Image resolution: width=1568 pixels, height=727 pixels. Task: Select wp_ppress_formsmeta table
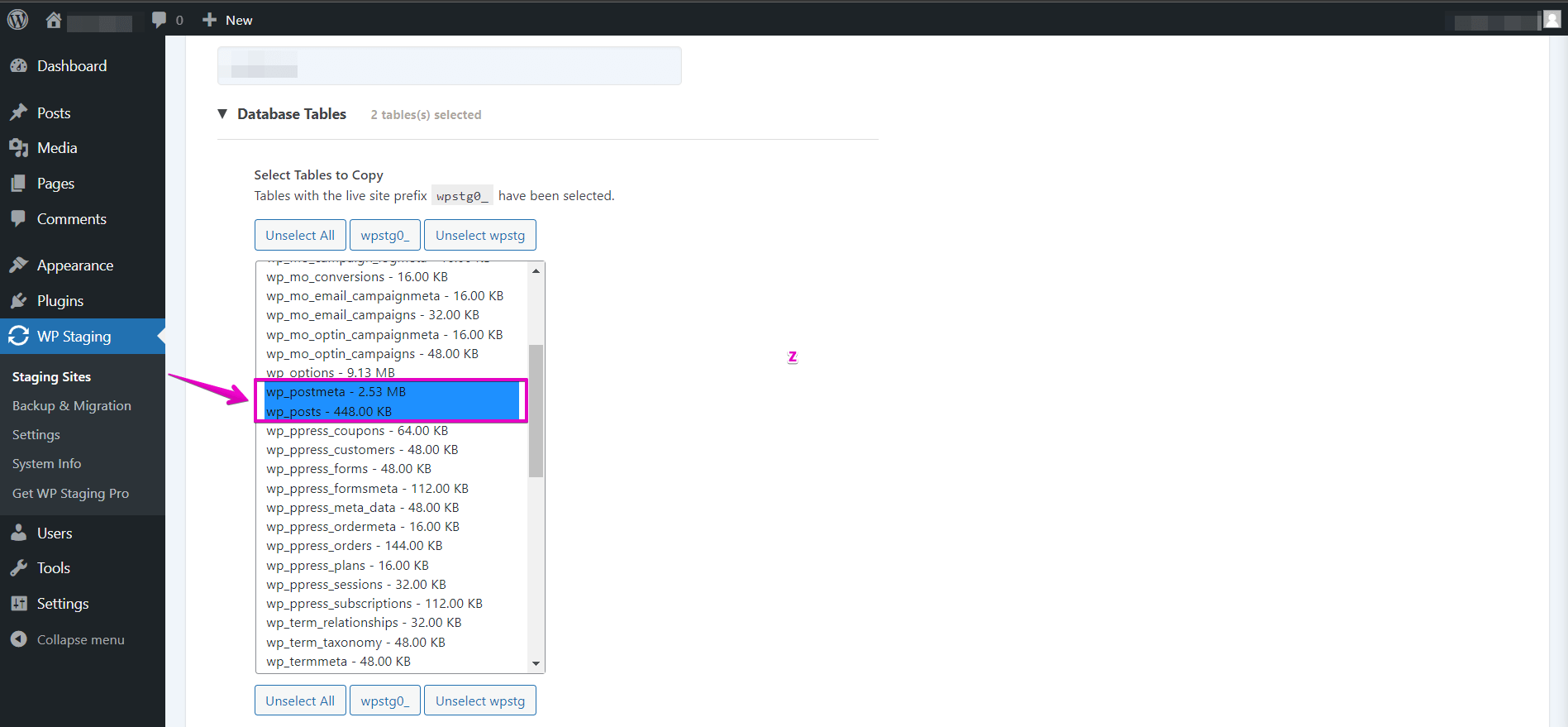pos(393,489)
